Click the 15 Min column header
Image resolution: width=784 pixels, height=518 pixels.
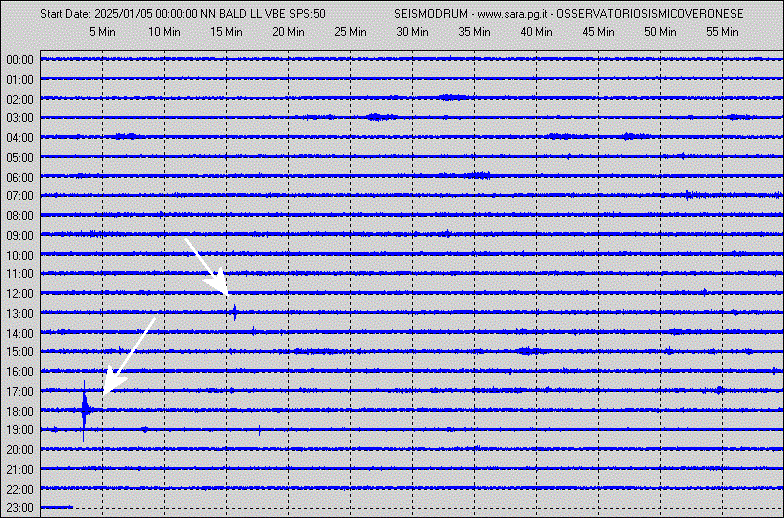click(x=226, y=32)
